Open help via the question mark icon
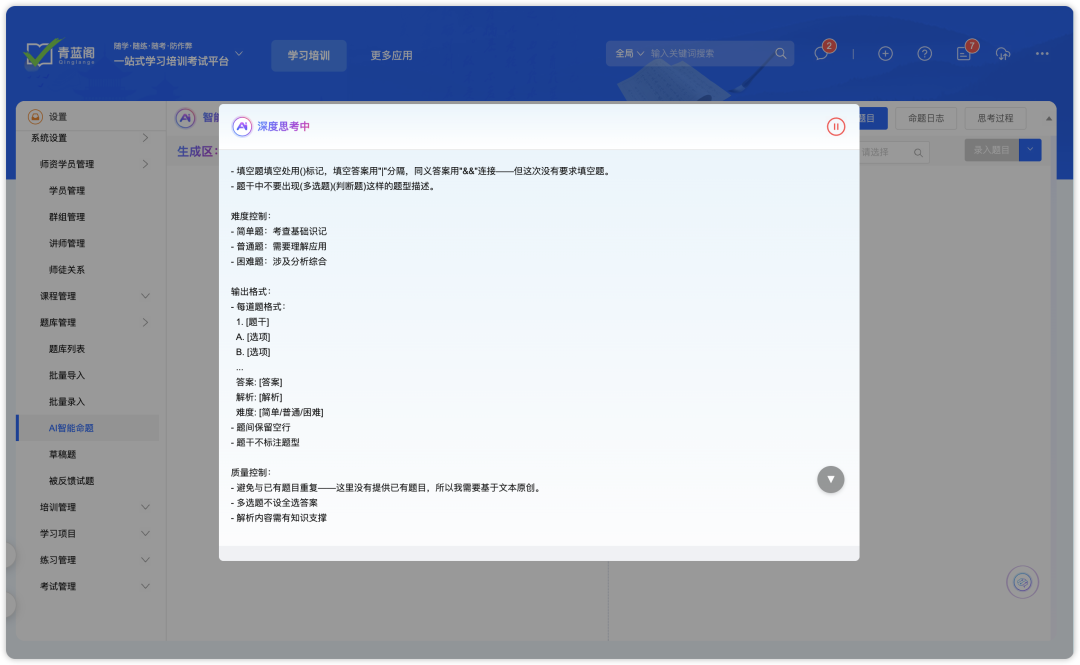This screenshot has width=1080, height=665. click(x=924, y=53)
